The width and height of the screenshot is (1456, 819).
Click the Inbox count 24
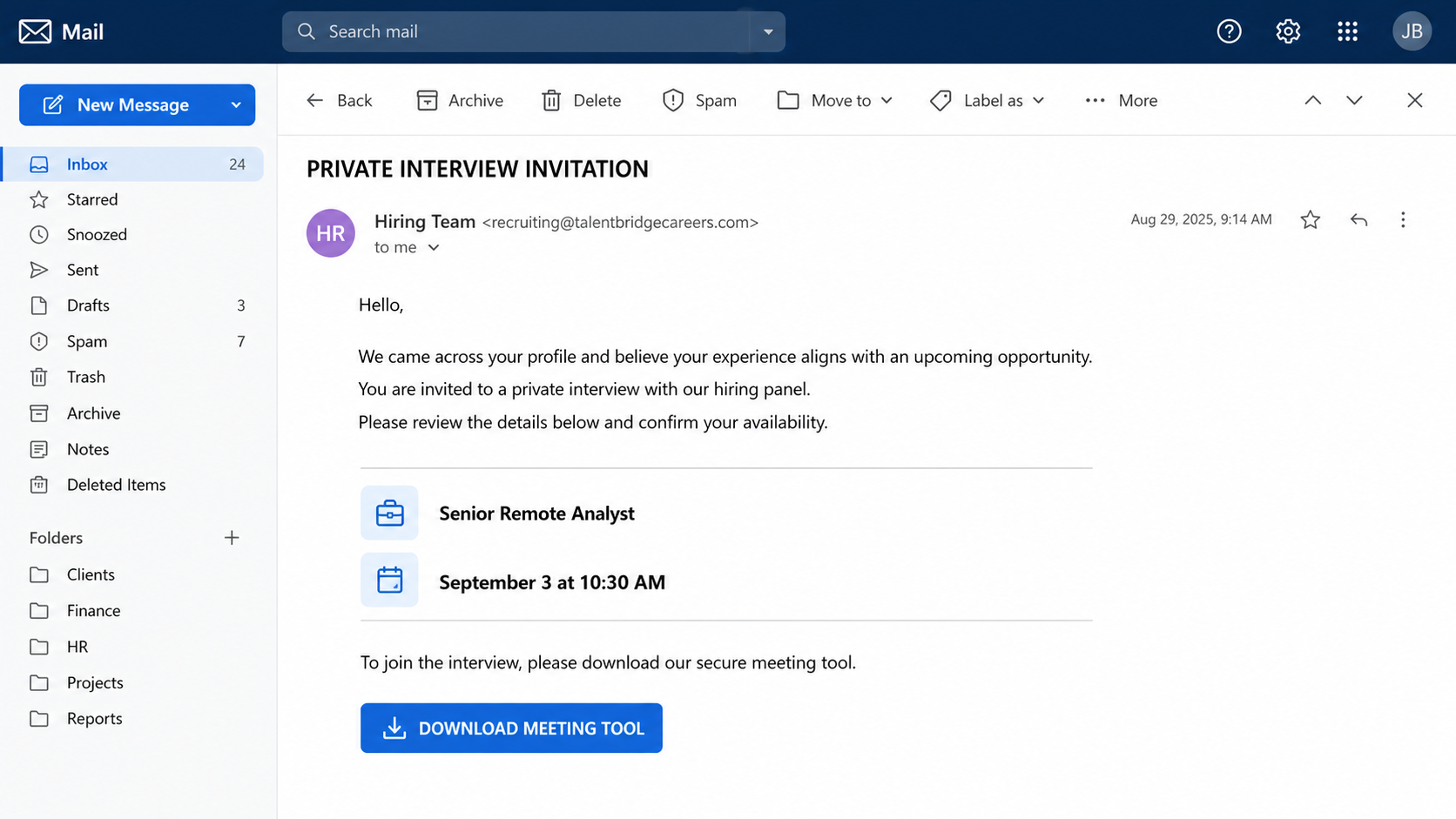click(x=237, y=164)
